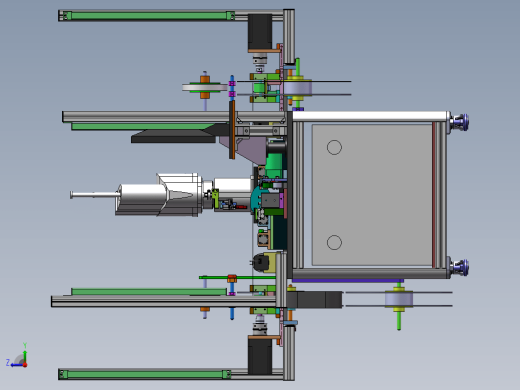Image resolution: width=520 pixels, height=390 pixels.
Task: Select the purple strip beneath the box frame
Action: point(348,281)
